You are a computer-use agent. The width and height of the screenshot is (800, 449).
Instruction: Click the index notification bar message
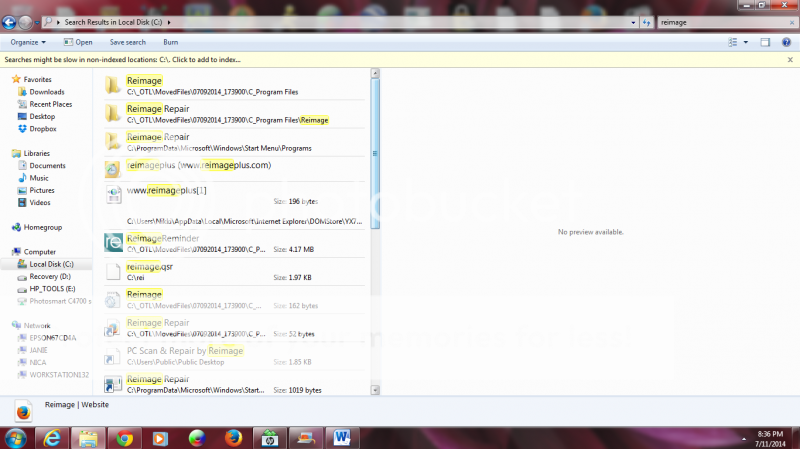122,60
